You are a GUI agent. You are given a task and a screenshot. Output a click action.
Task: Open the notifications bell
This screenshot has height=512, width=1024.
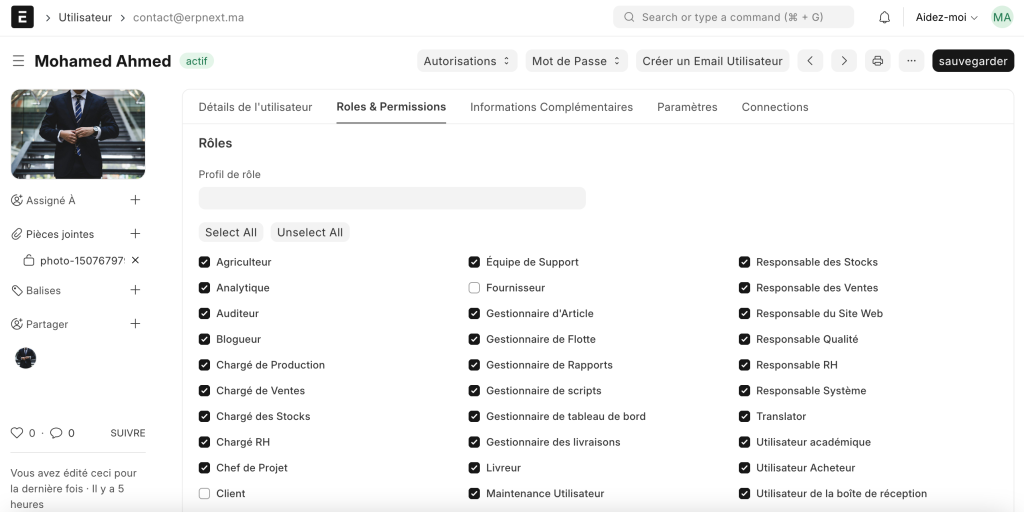point(884,18)
